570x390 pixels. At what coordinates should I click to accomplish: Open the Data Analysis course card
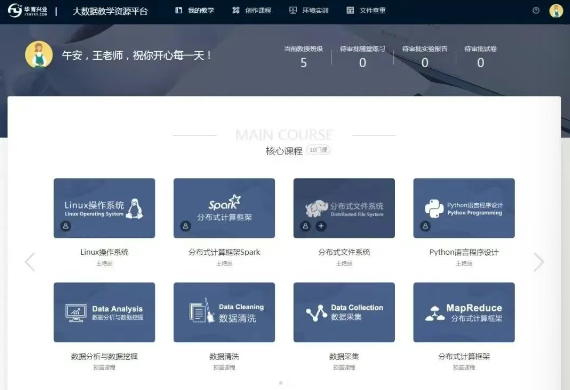[x=104, y=312]
